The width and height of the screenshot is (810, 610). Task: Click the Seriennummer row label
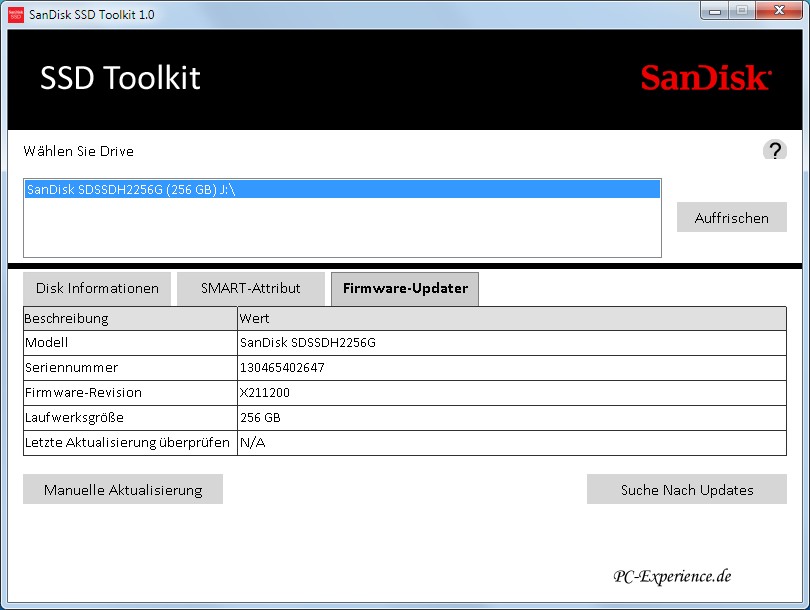coord(71,368)
